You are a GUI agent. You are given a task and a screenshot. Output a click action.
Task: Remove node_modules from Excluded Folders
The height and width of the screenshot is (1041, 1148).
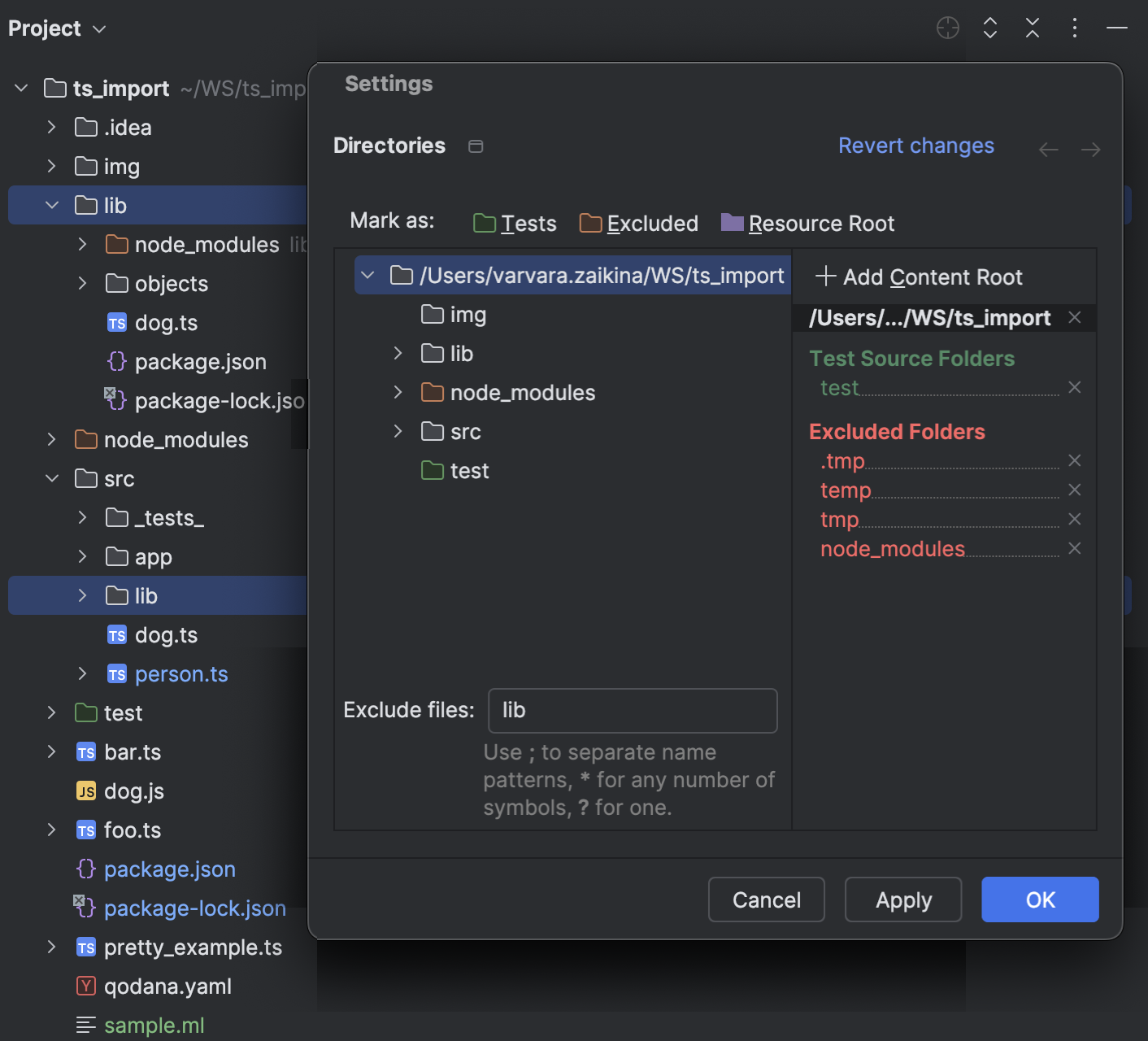[x=1074, y=548]
